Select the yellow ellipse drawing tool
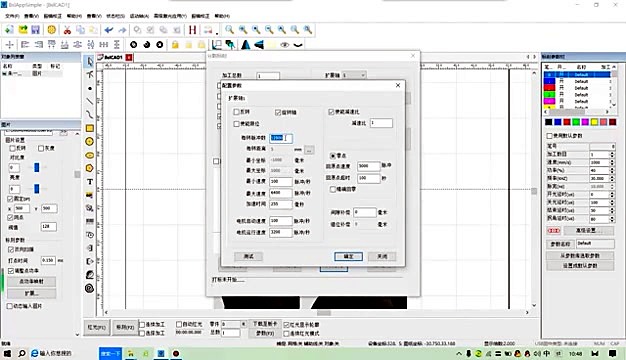This screenshot has width=626, height=360. [x=90, y=155]
